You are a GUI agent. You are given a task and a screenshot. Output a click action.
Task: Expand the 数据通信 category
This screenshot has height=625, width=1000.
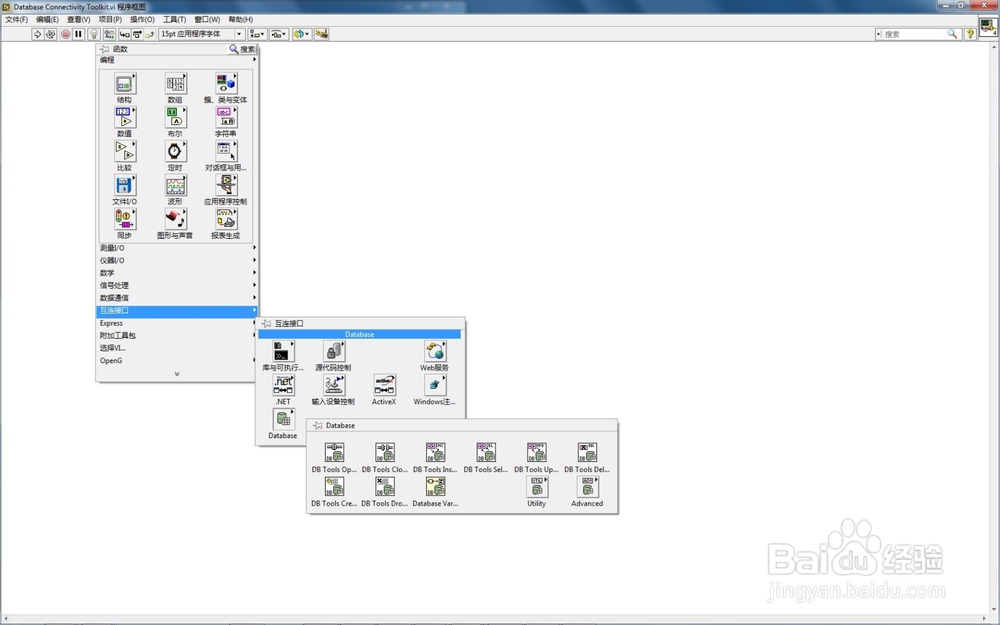[177, 298]
